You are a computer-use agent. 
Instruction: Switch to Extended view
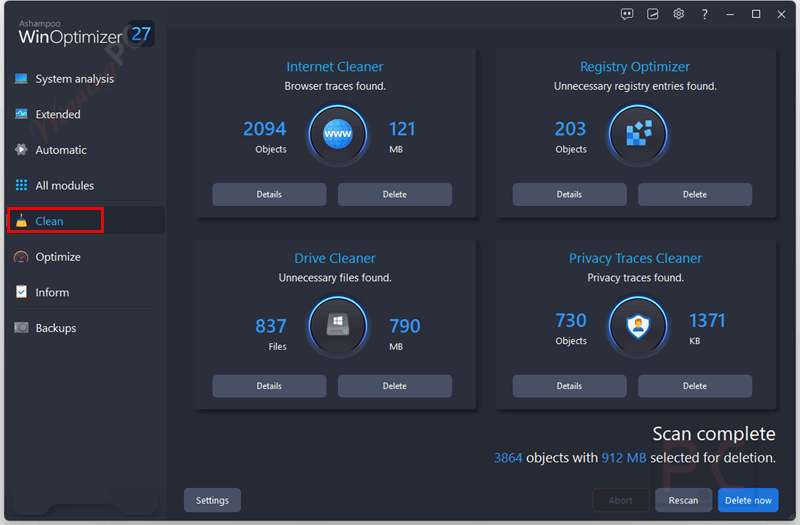click(x=58, y=114)
